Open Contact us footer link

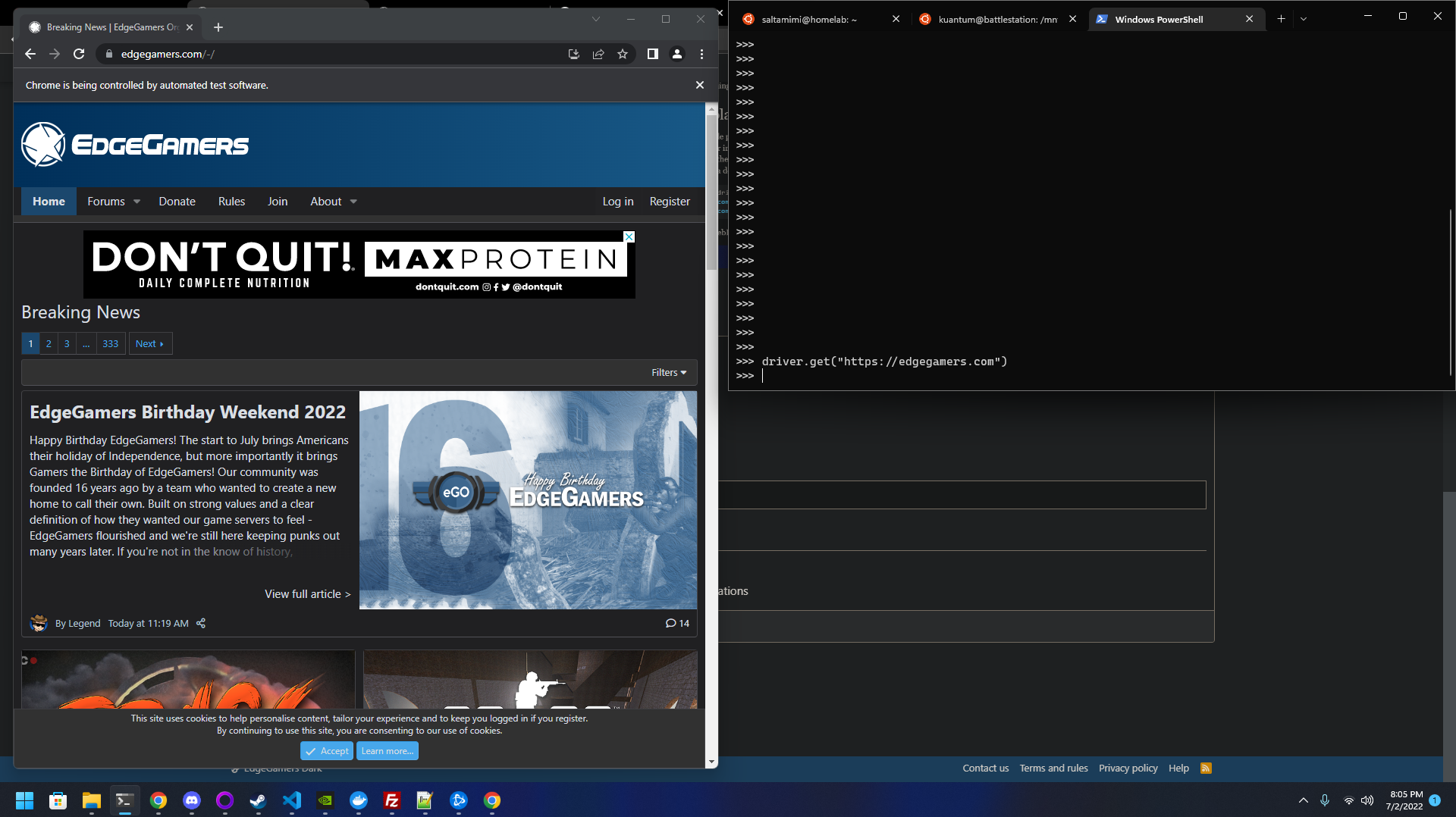(x=986, y=768)
